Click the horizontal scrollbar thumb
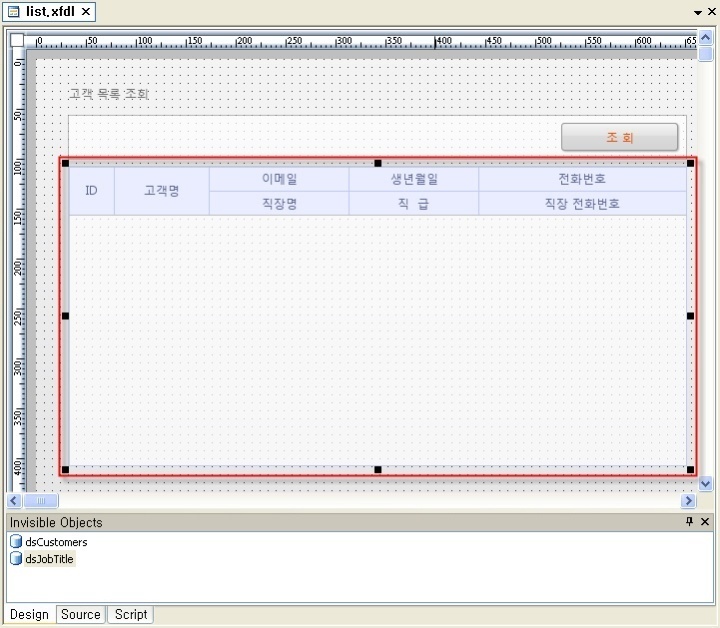The height and width of the screenshot is (628, 720). tap(41, 500)
